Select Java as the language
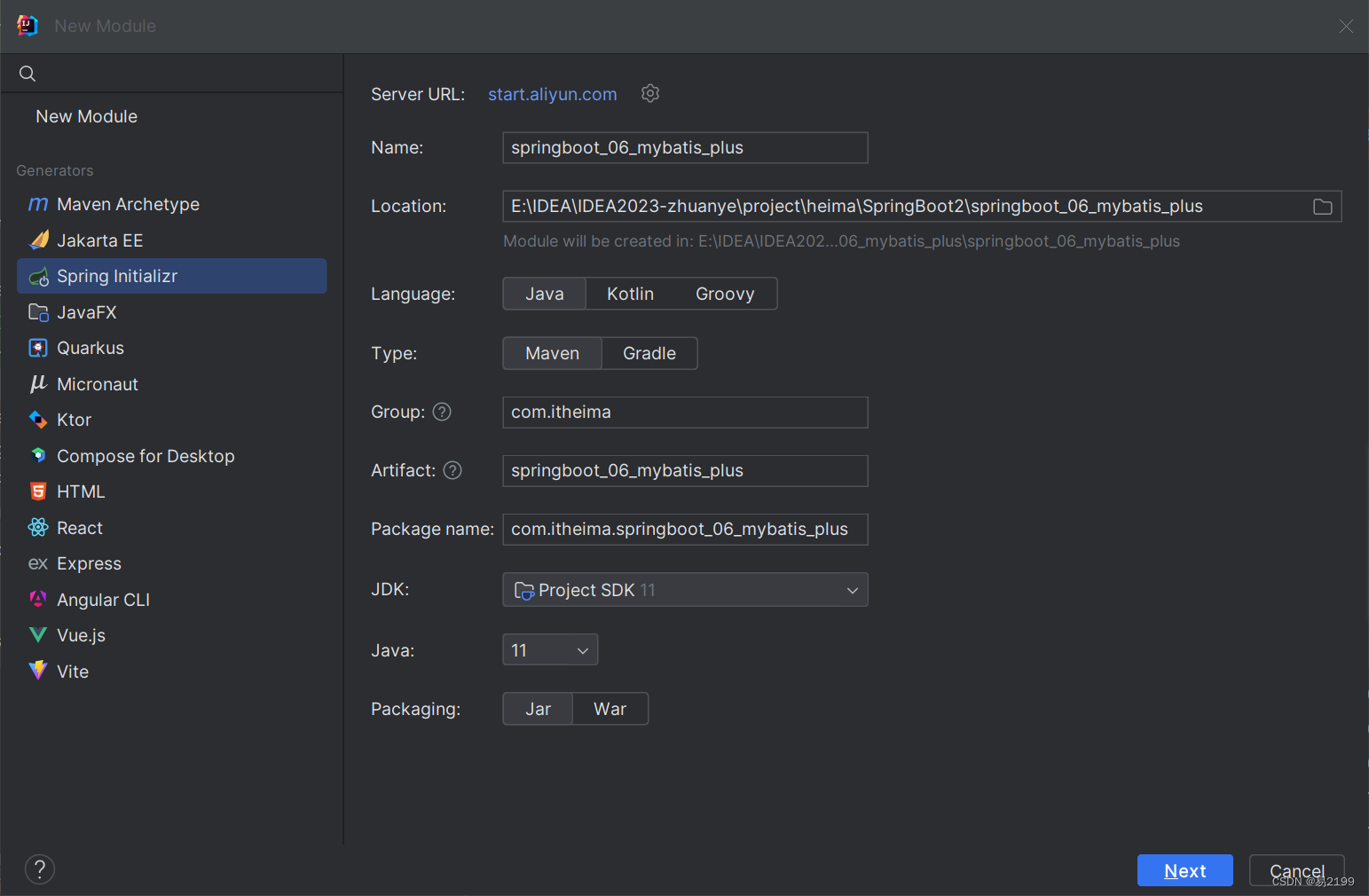 [545, 294]
